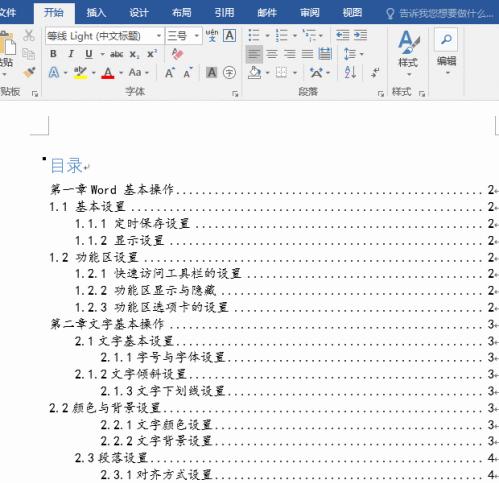This screenshot has width=499, height=483.
Task: Switch to the 引用 ribbon tab
Action: pyautogui.click(x=224, y=13)
